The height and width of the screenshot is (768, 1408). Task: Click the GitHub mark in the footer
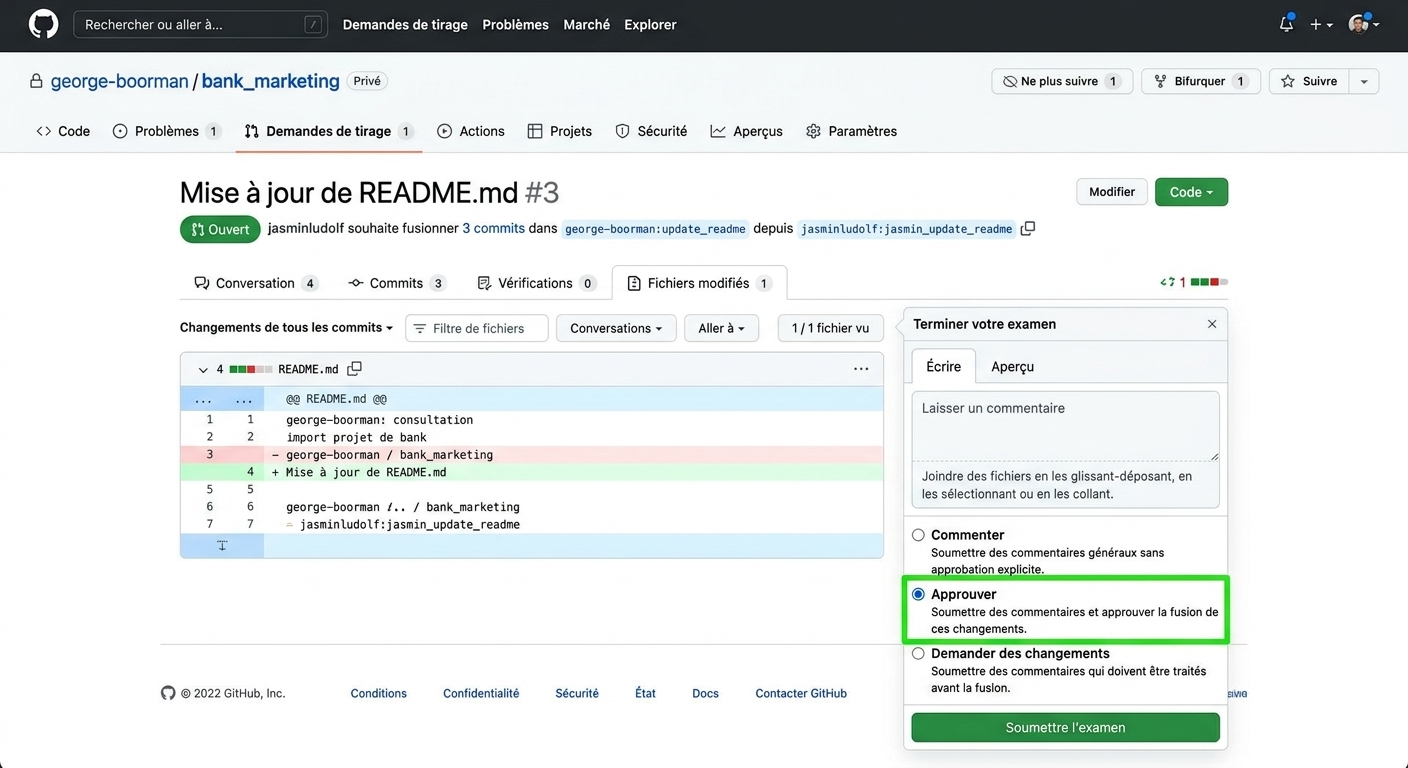[168, 693]
